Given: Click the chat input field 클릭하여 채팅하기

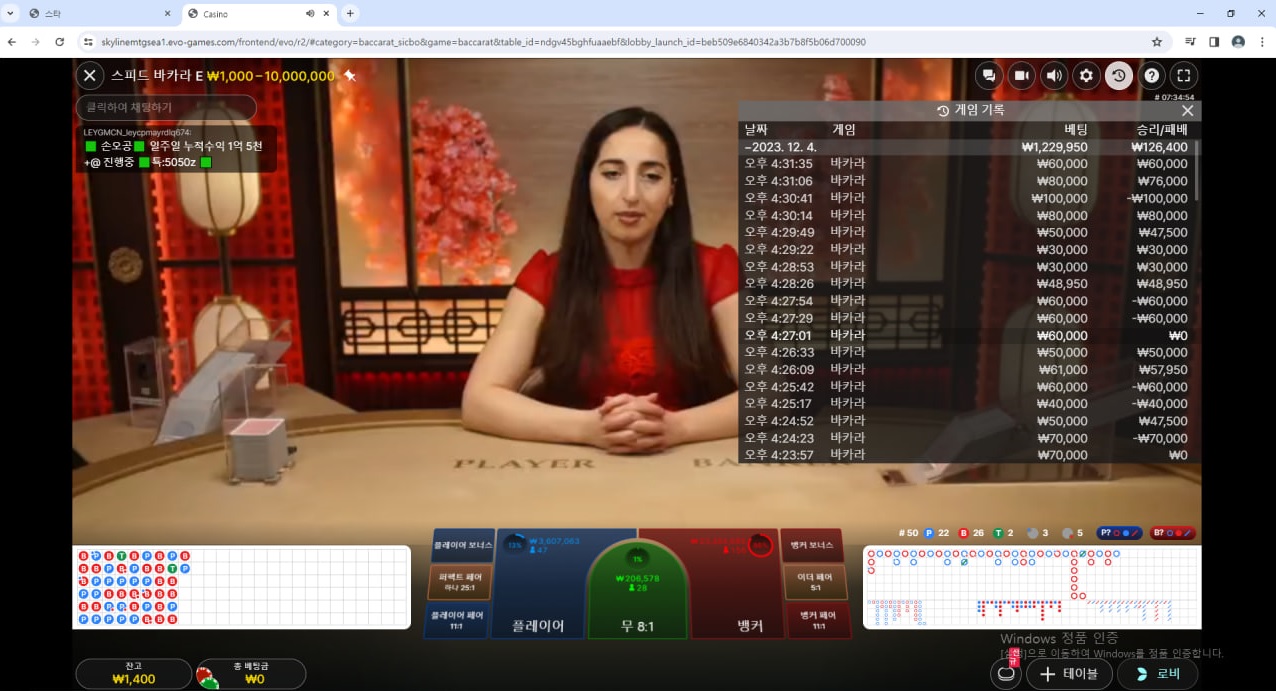Looking at the screenshot, I should point(166,107).
